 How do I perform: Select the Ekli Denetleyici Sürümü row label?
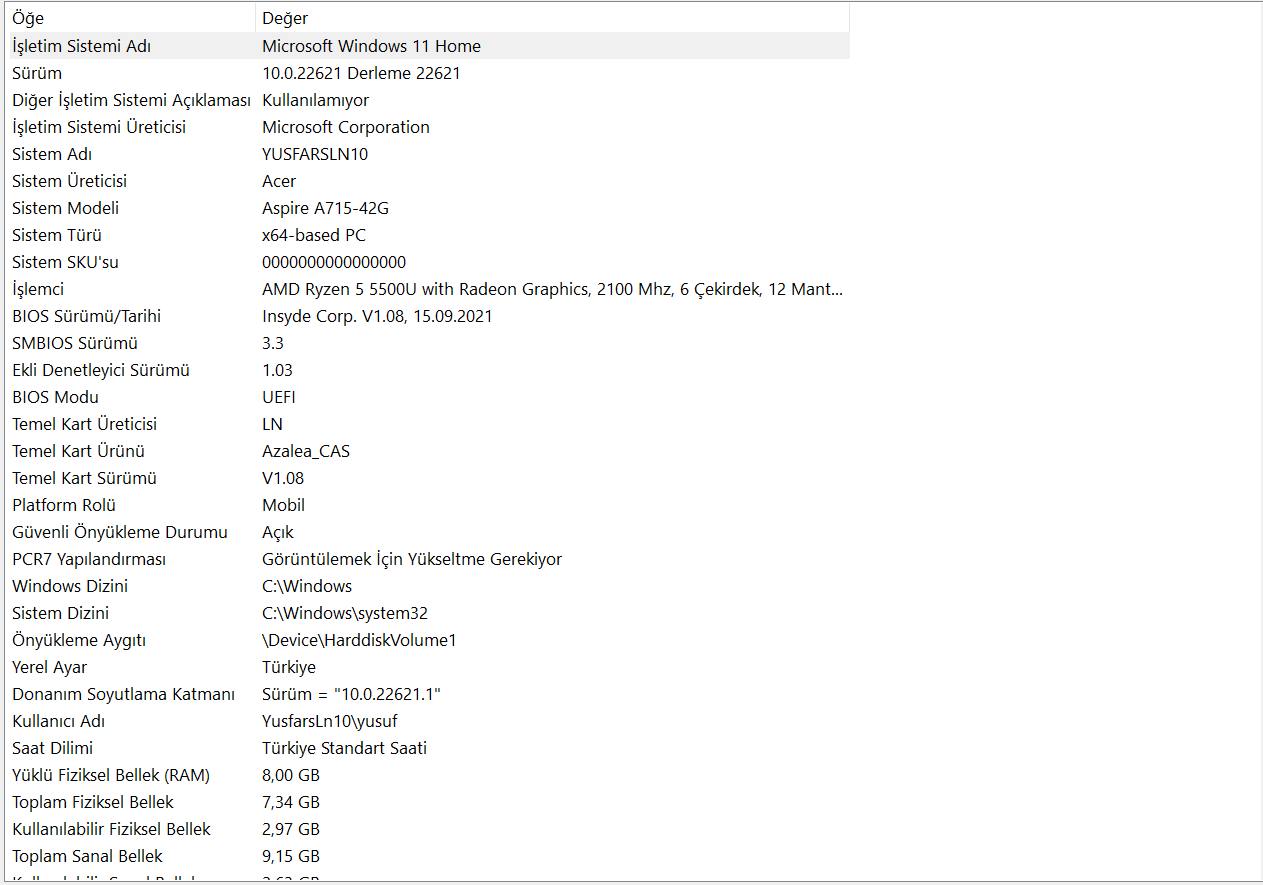100,370
